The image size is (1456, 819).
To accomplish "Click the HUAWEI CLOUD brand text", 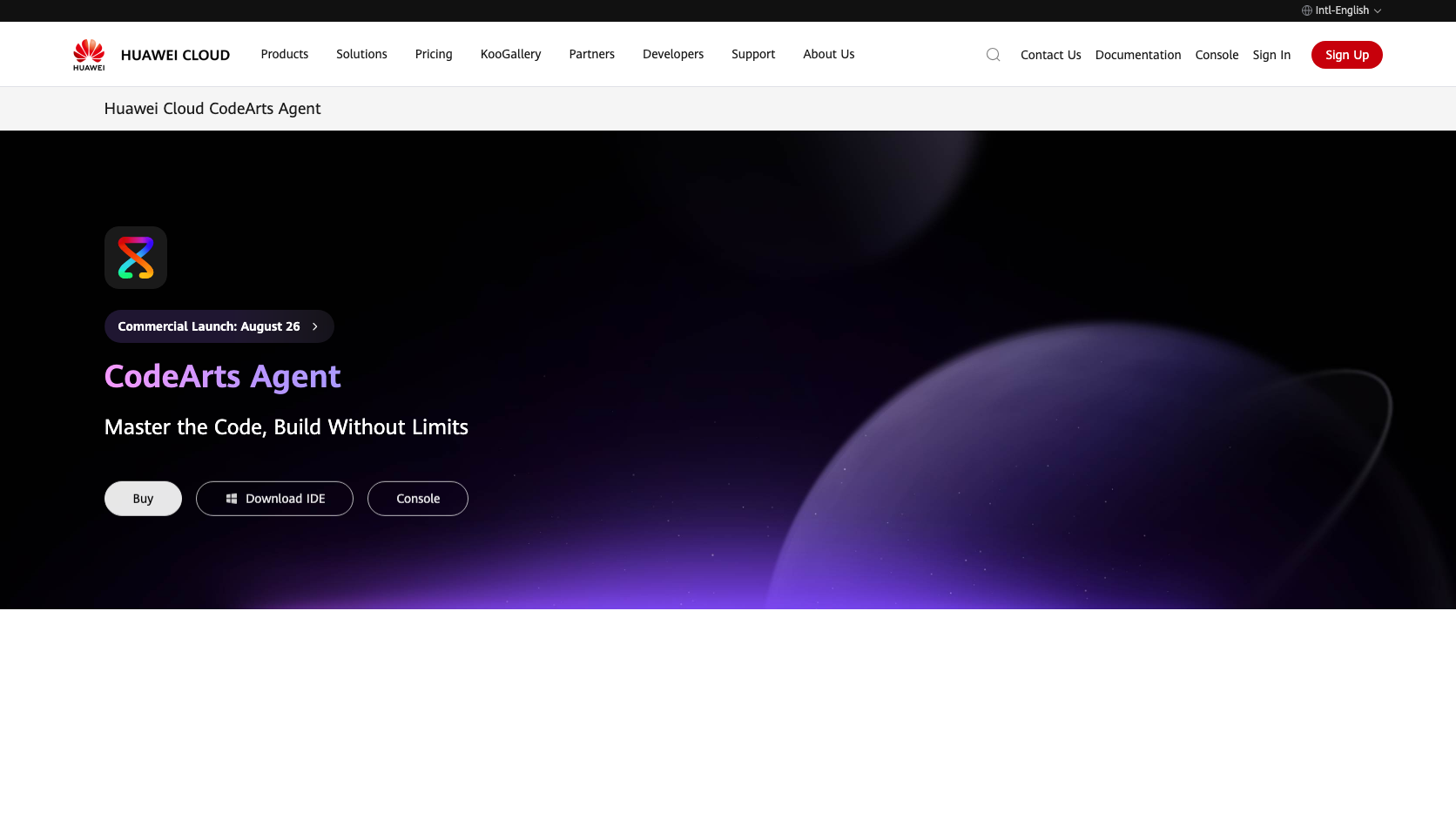I will 175,55.
